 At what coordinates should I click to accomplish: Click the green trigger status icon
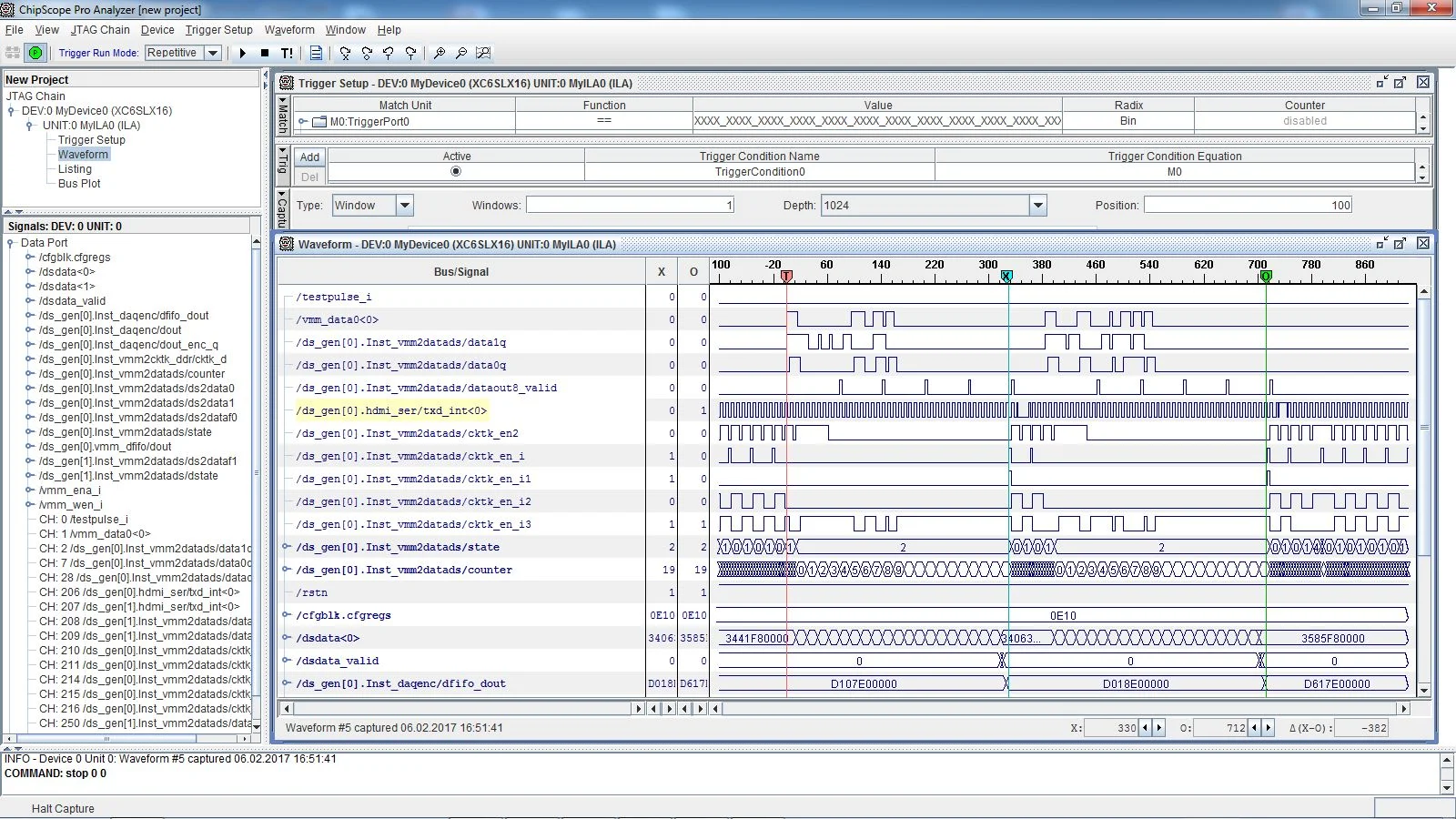[x=35, y=53]
